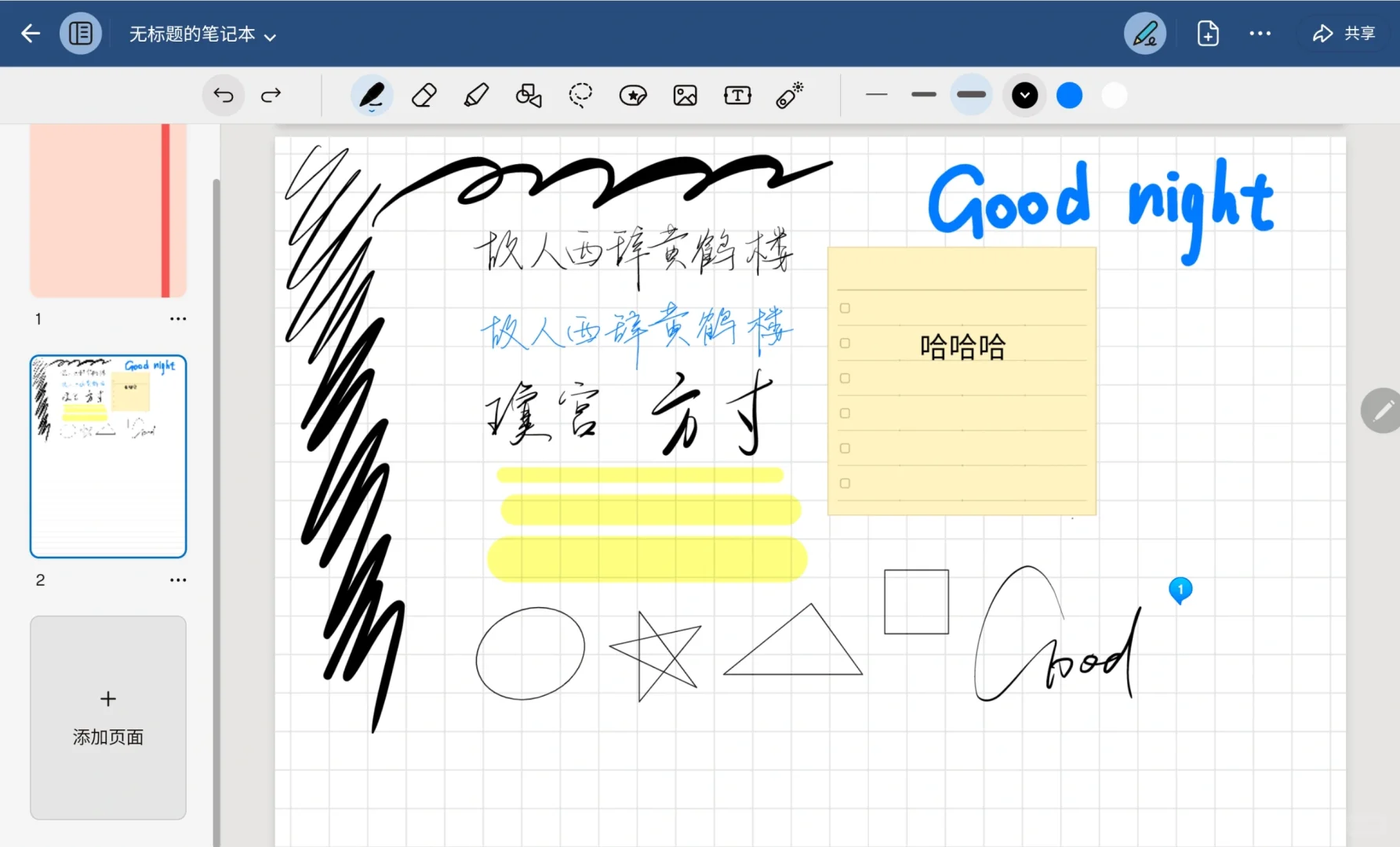
Task: Open the pen color dropdown chevron
Action: (1024, 95)
